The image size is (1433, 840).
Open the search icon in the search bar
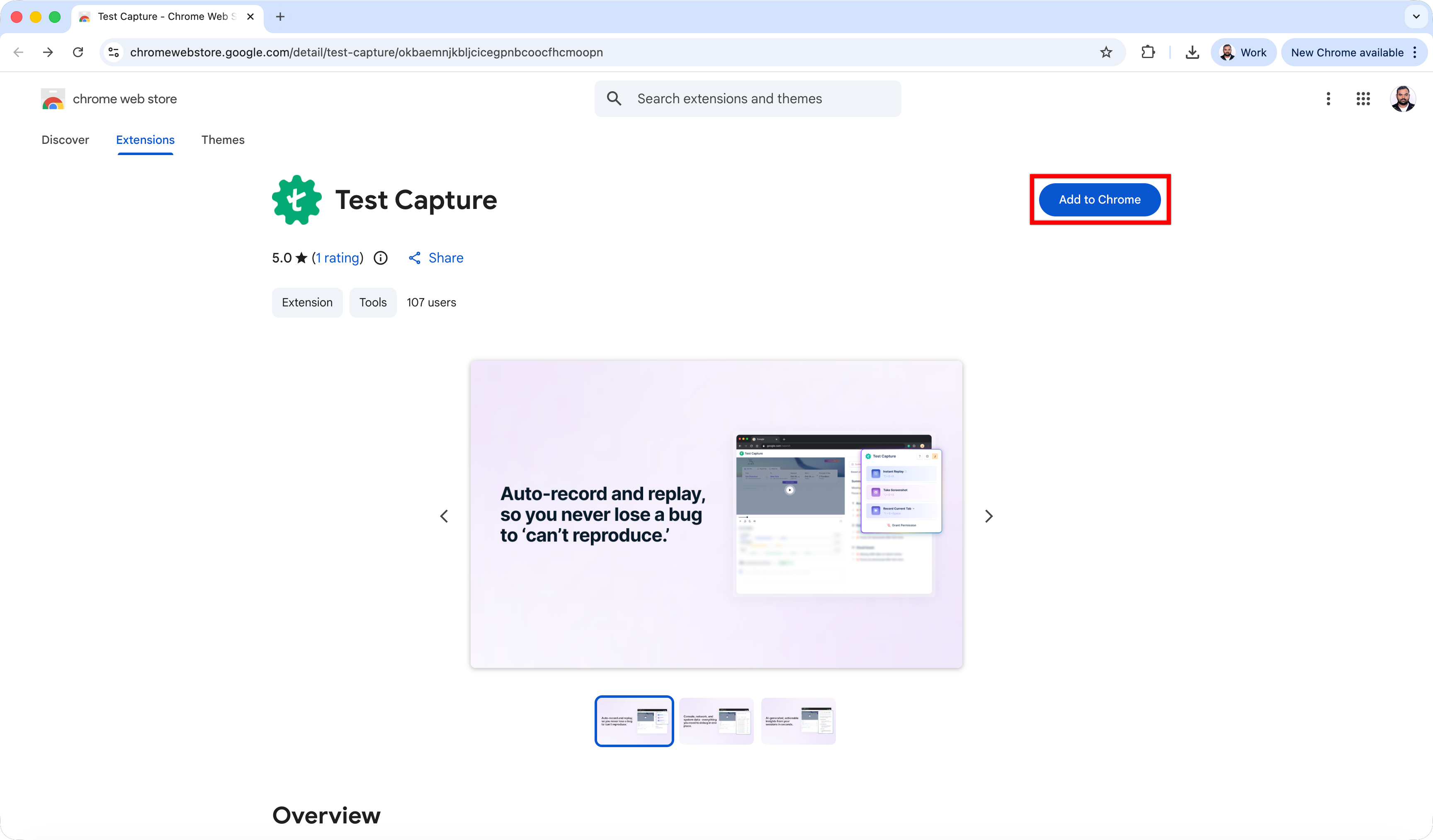(614, 98)
